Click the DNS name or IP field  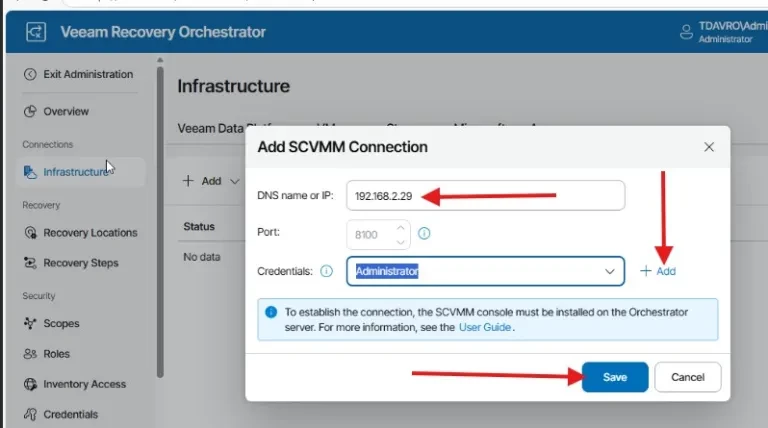[x=486, y=196]
